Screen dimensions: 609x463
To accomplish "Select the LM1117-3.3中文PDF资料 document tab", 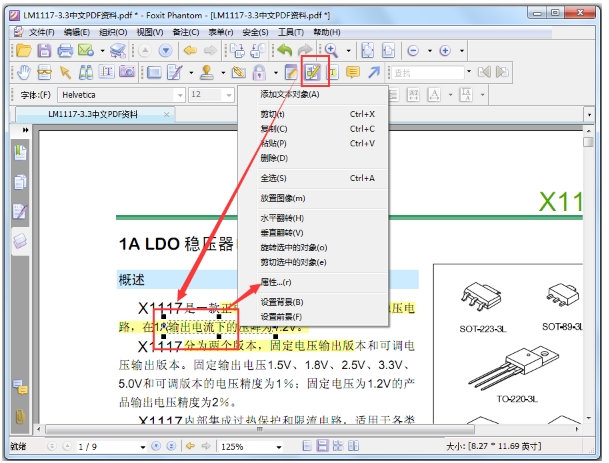I will pos(92,115).
